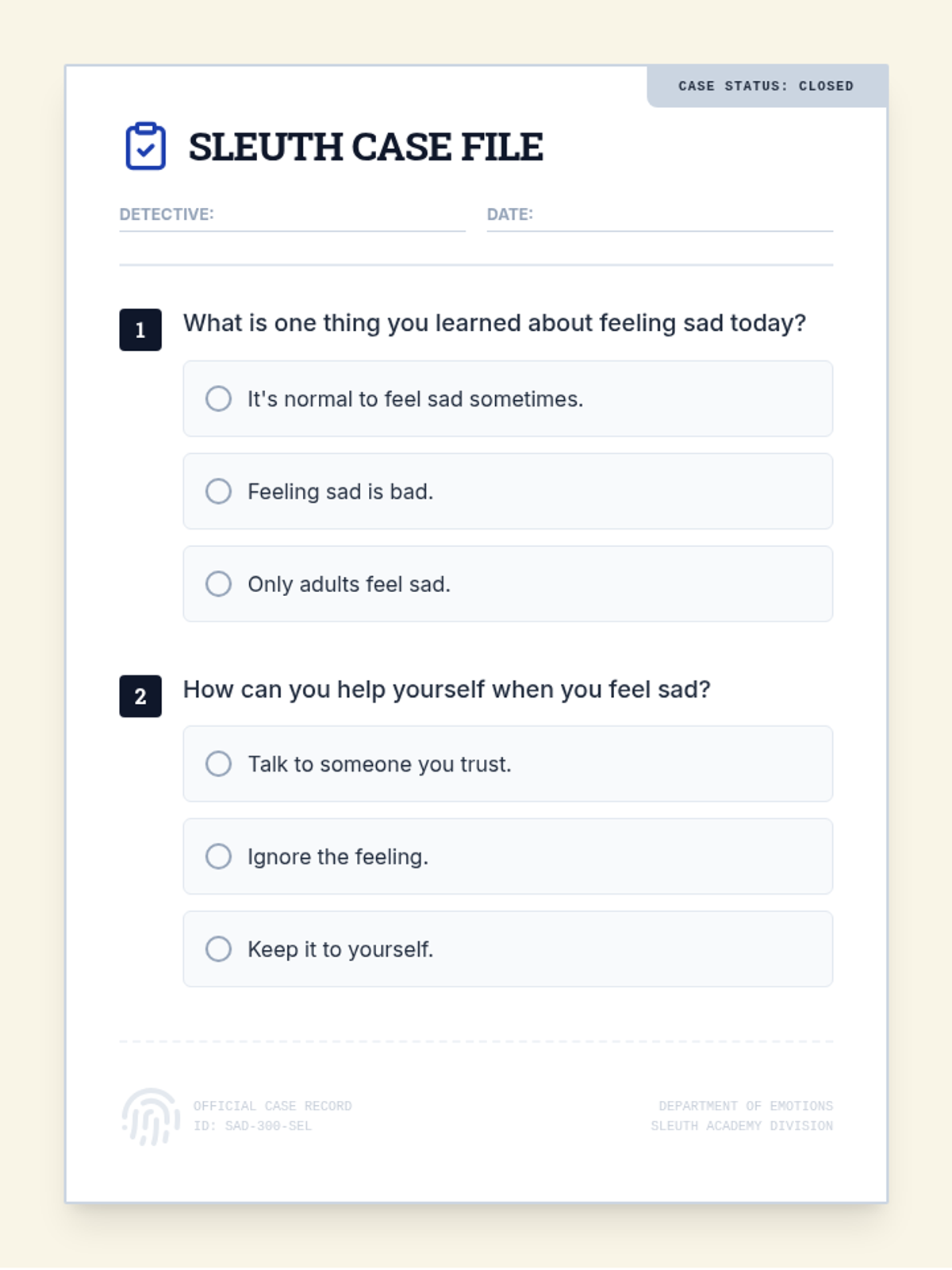Click the Official Case Record ID text

click(x=272, y=1106)
